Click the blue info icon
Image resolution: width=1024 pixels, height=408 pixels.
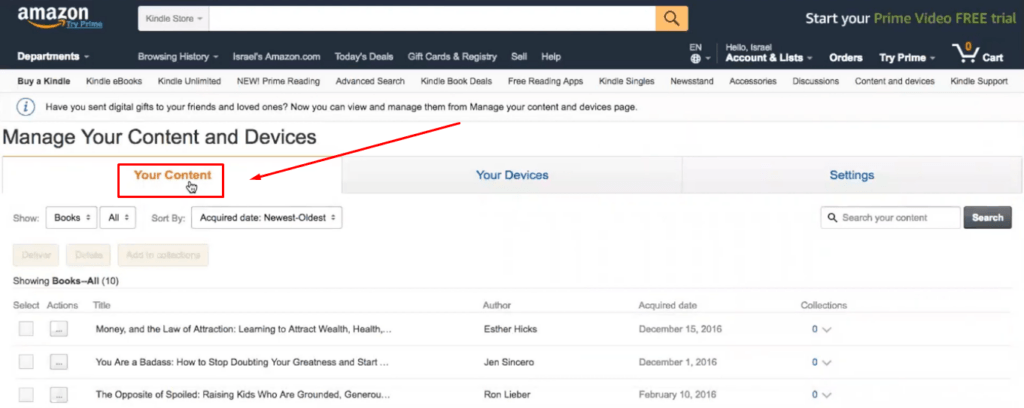click(25, 107)
